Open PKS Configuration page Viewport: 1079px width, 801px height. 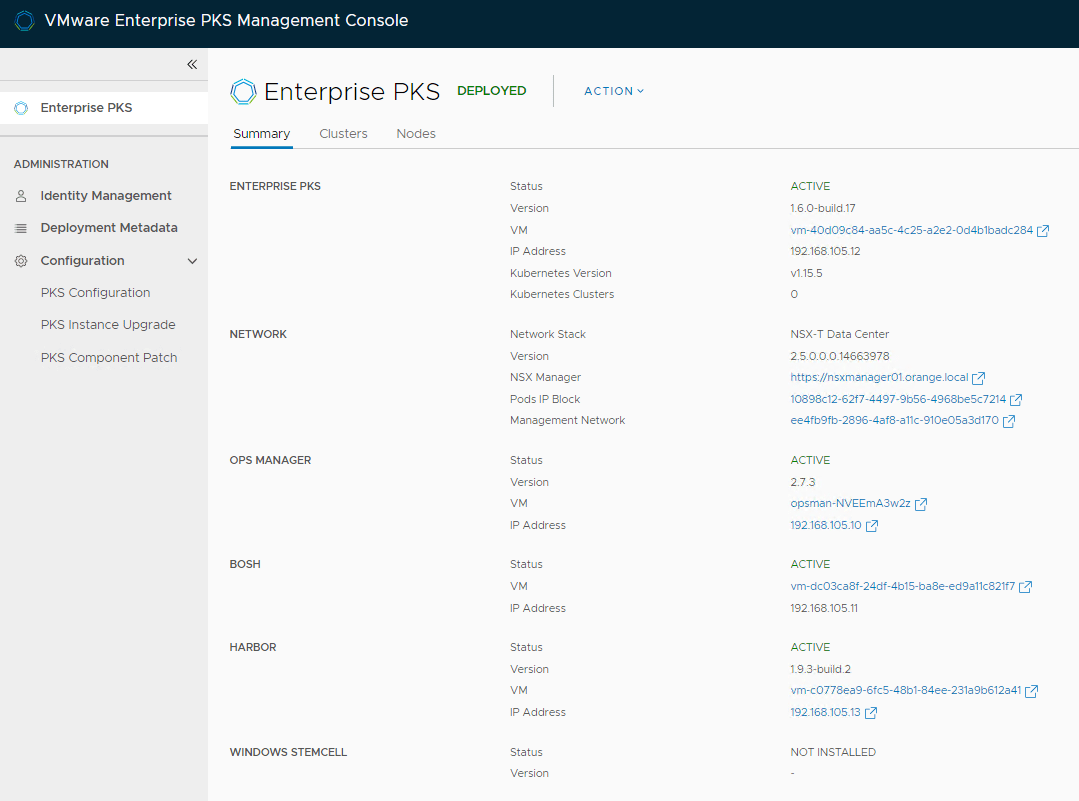tap(95, 292)
